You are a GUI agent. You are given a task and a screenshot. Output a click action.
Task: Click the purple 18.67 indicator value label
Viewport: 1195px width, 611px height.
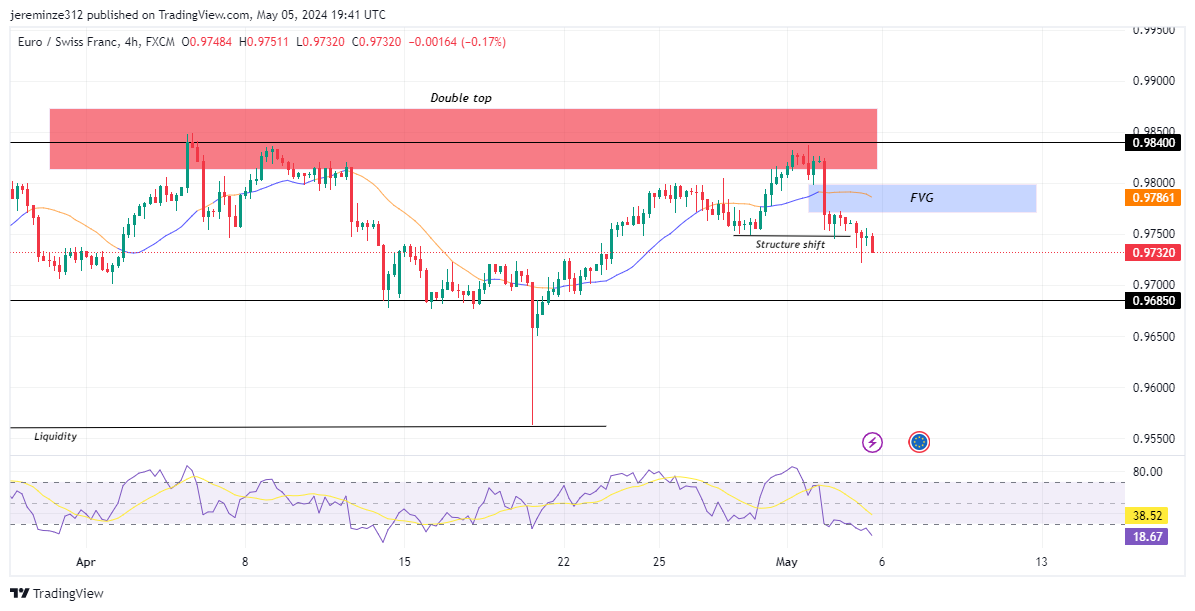(1148, 537)
